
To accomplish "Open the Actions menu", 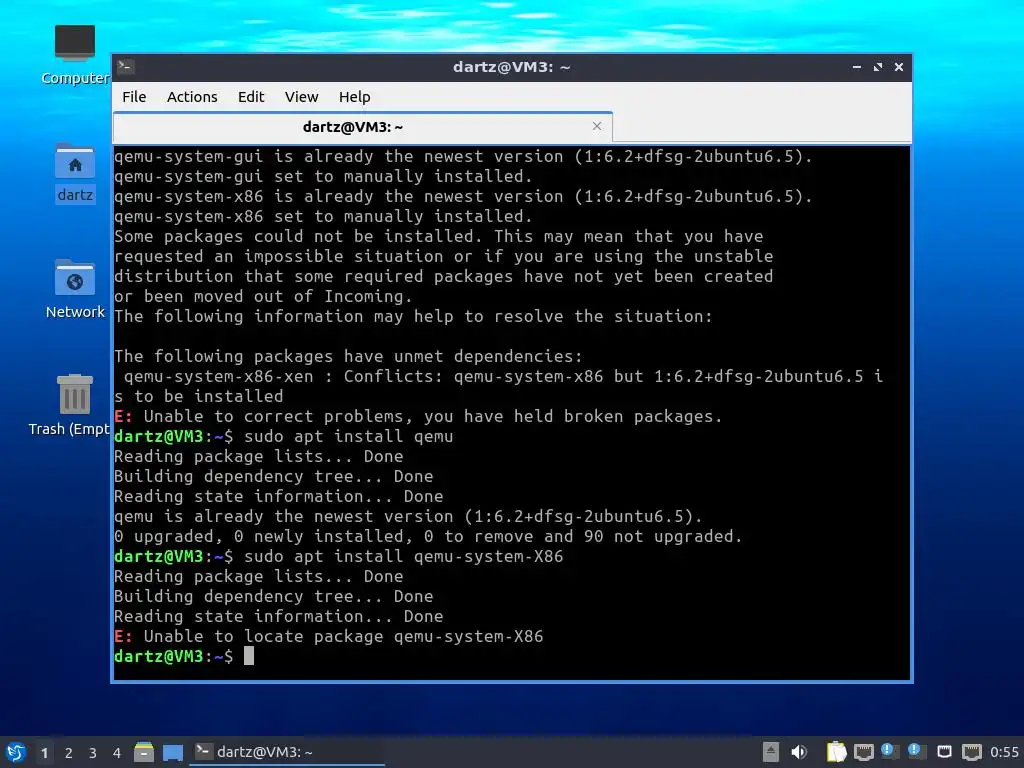I will point(192,97).
